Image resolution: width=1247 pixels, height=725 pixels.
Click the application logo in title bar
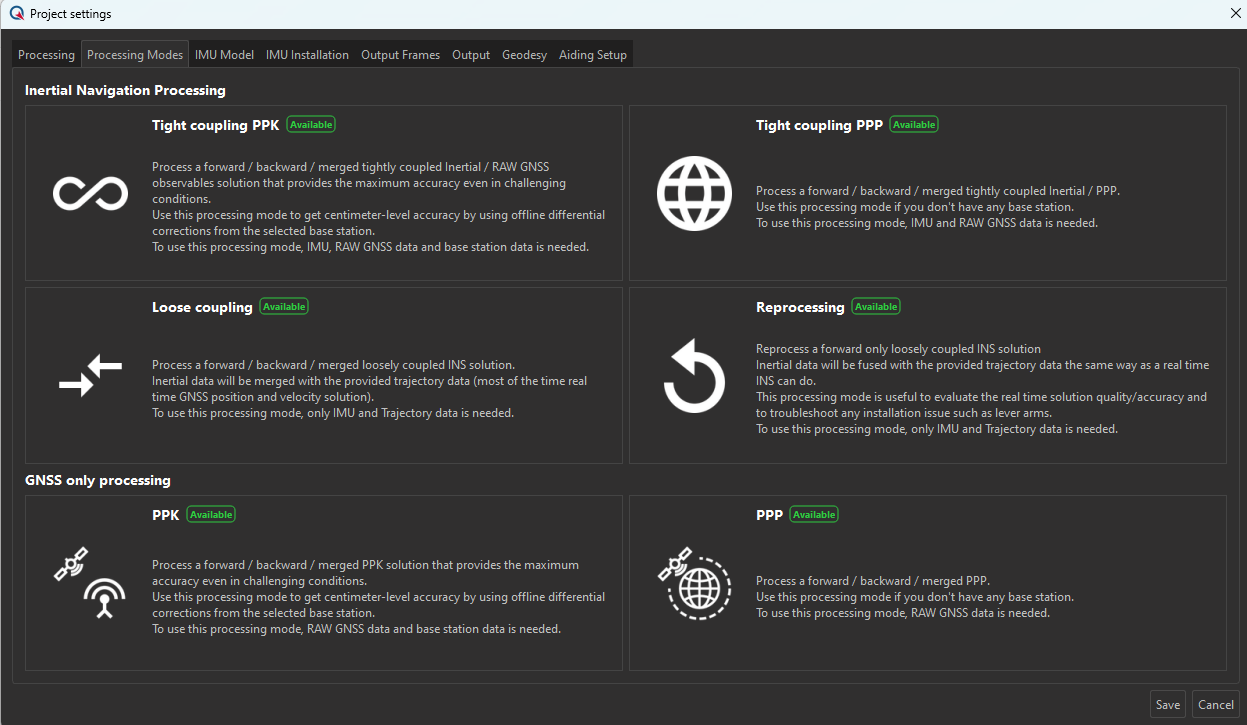click(x=16, y=14)
